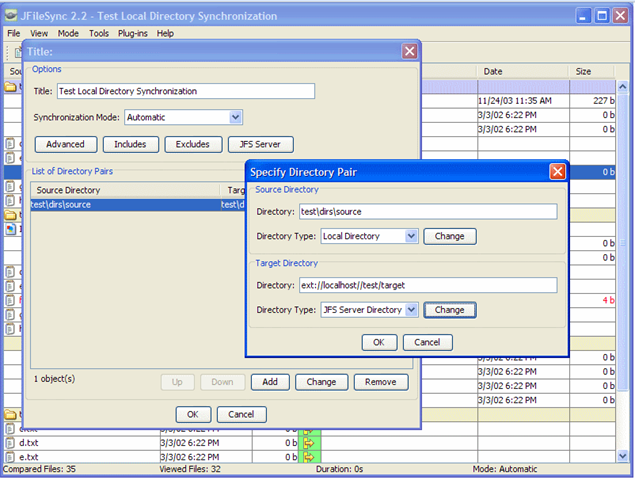This screenshot has height=480, width=635.
Task: Click the Excludes button
Action: coord(192,144)
